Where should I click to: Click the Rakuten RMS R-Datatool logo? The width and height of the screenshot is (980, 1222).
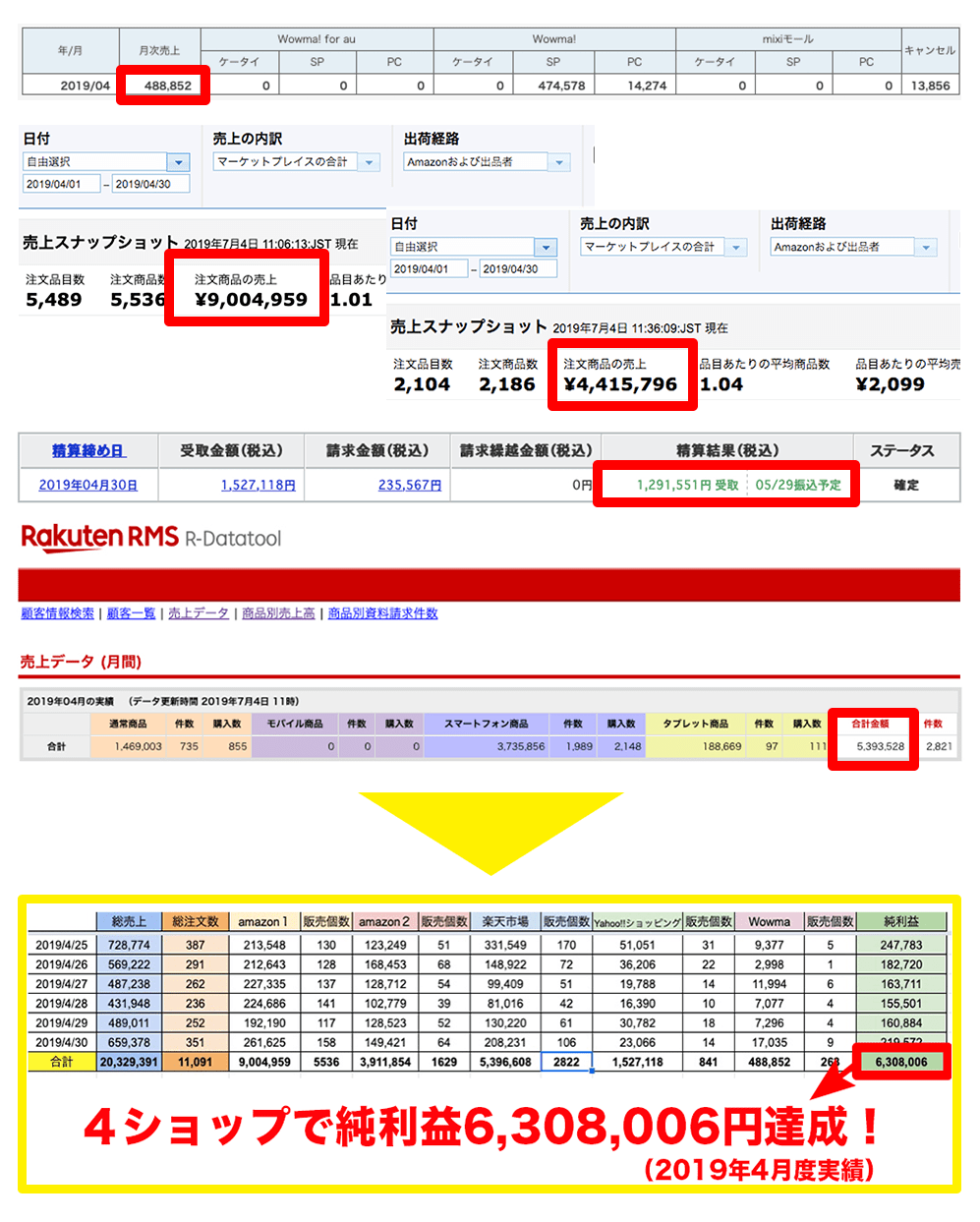point(151,537)
